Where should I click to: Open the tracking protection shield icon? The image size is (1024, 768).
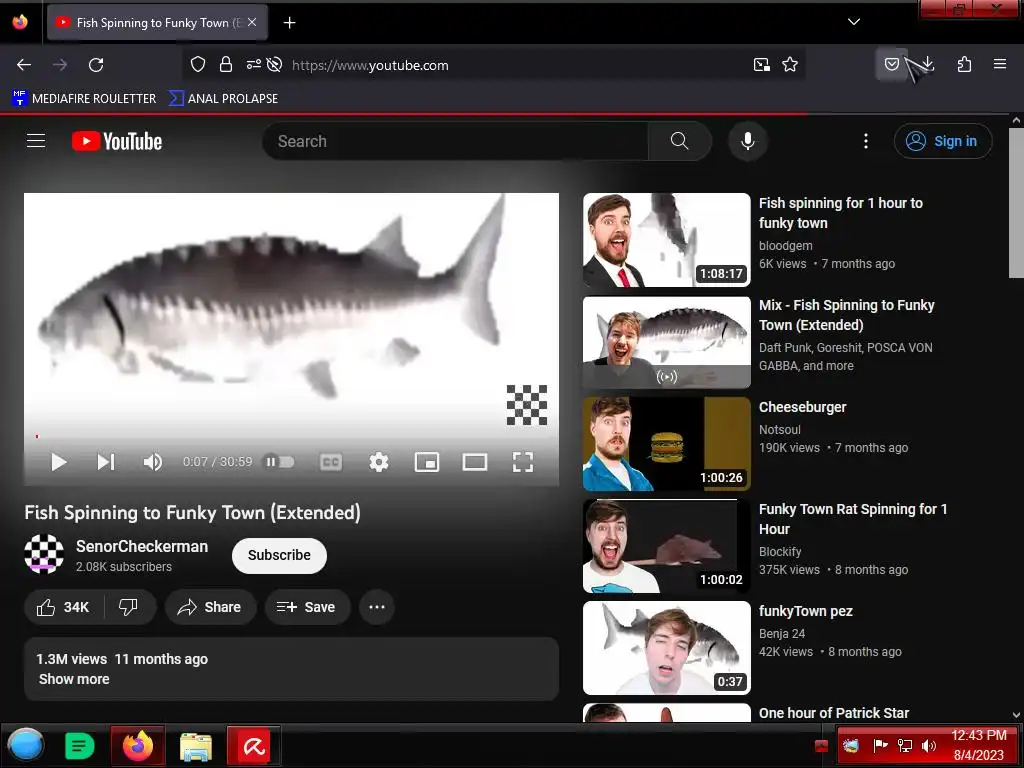pyautogui.click(x=198, y=64)
